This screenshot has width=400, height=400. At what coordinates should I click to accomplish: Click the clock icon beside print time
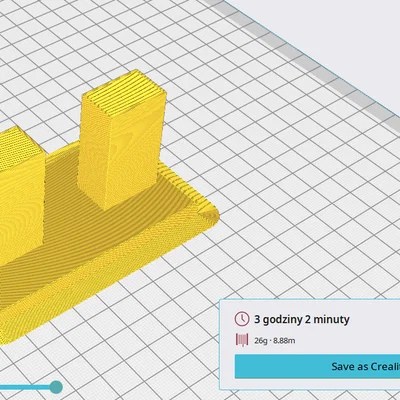(x=242, y=319)
